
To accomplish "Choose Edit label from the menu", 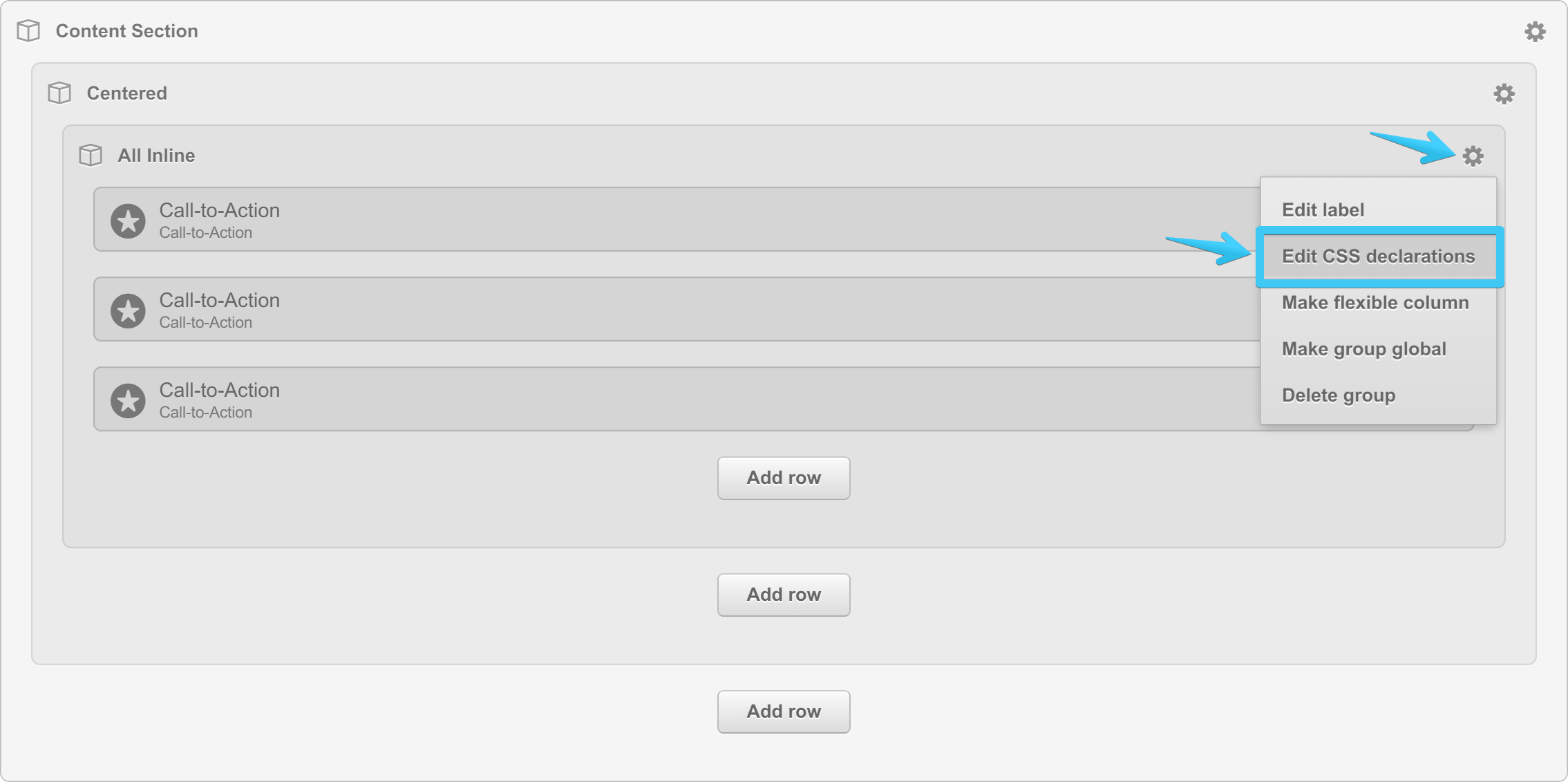I will (x=1323, y=210).
